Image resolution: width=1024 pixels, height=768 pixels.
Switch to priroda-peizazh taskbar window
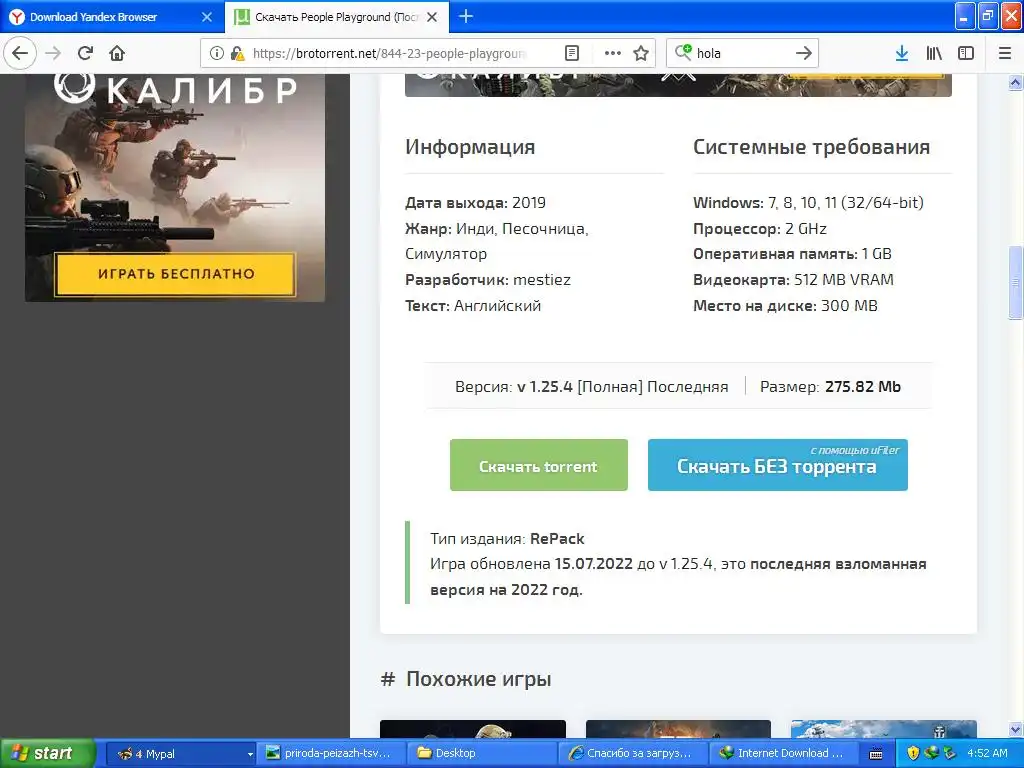330,754
